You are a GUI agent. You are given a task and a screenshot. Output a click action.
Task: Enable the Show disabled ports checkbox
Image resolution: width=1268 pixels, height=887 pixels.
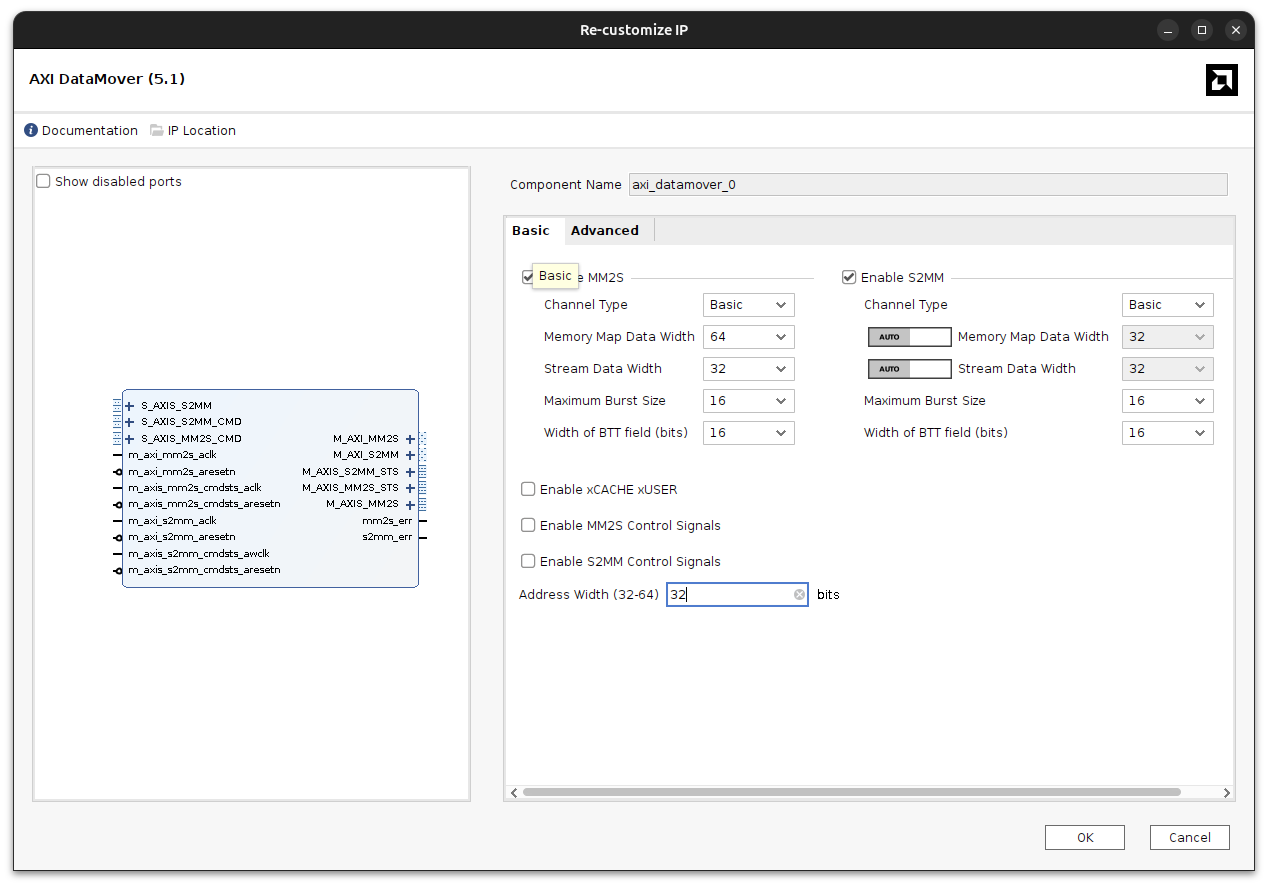coord(42,180)
